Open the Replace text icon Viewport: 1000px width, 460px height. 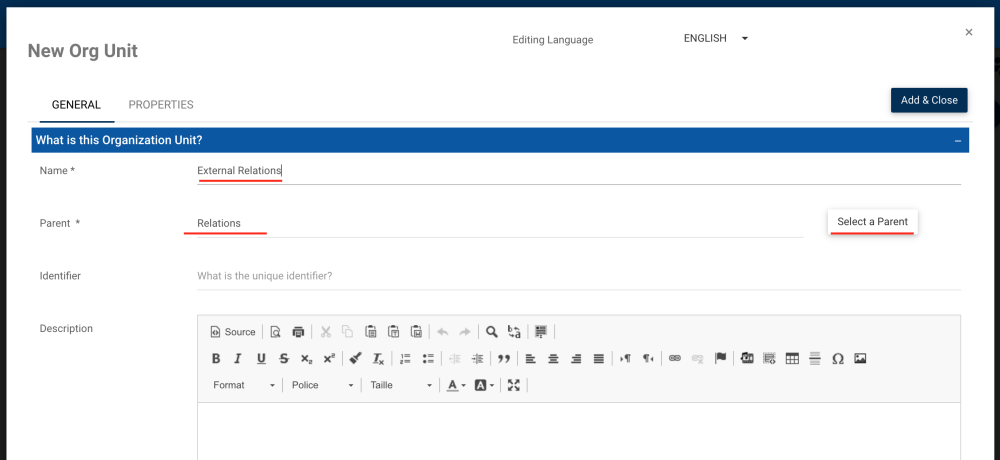[x=514, y=332]
